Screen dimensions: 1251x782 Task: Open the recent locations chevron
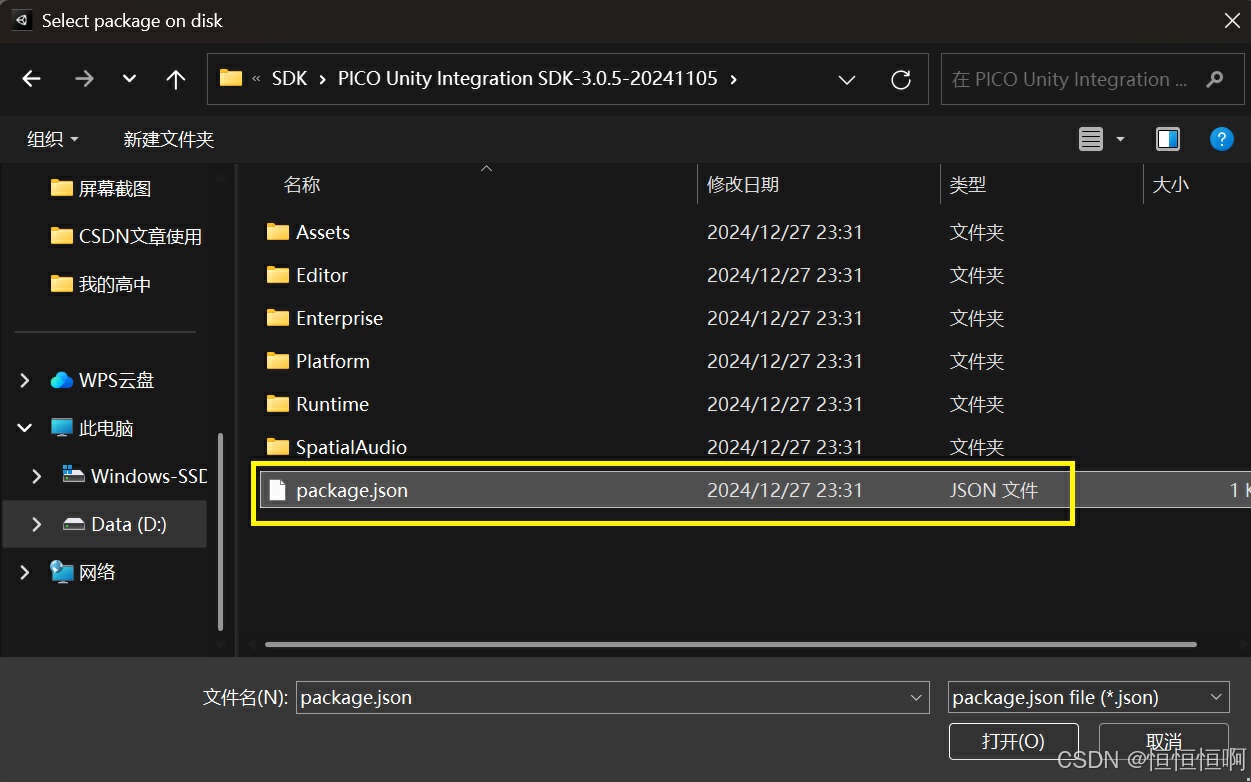(x=129, y=79)
